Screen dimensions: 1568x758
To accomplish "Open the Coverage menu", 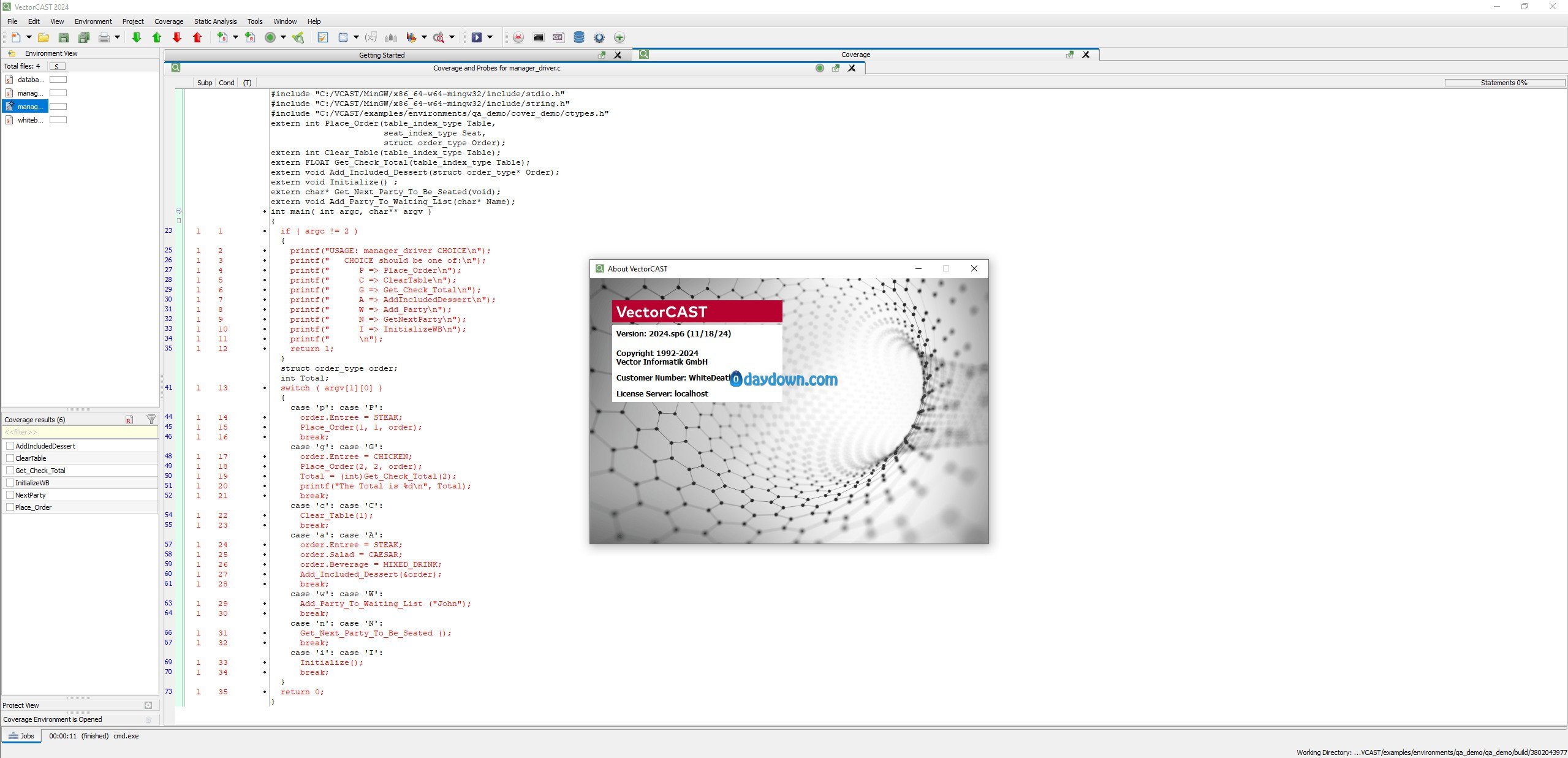I will click(x=169, y=21).
